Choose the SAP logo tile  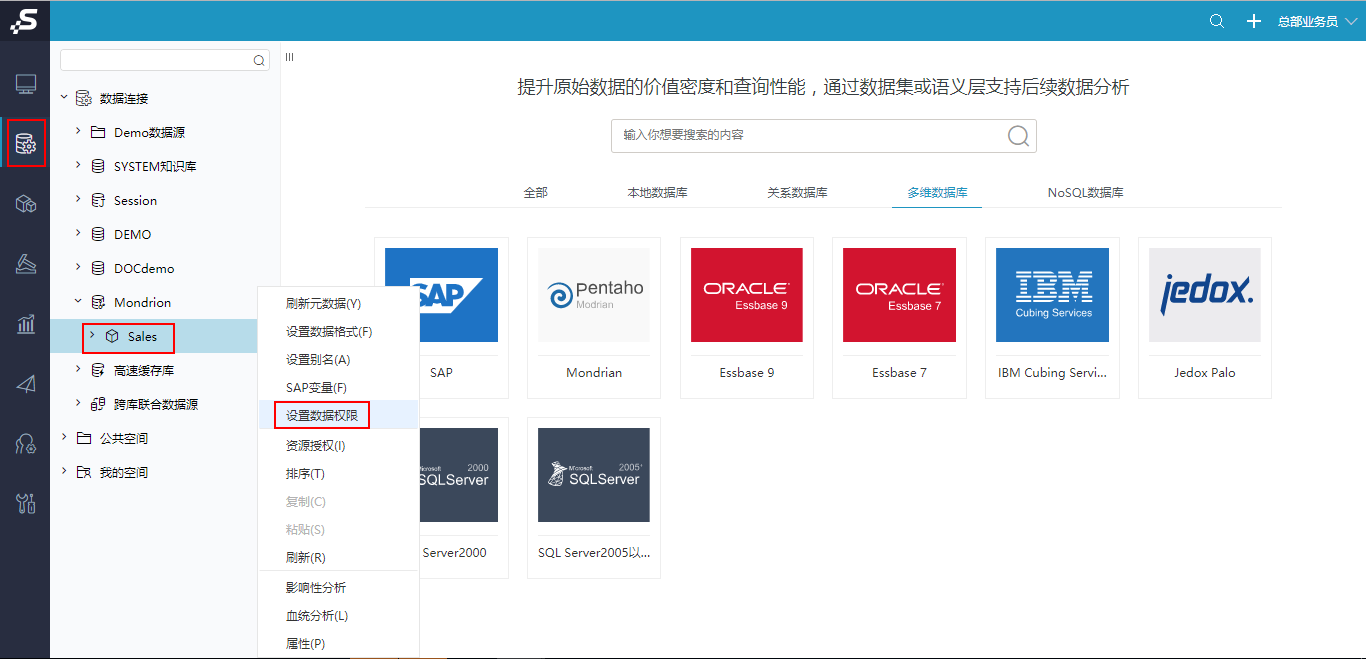(x=441, y=295)
